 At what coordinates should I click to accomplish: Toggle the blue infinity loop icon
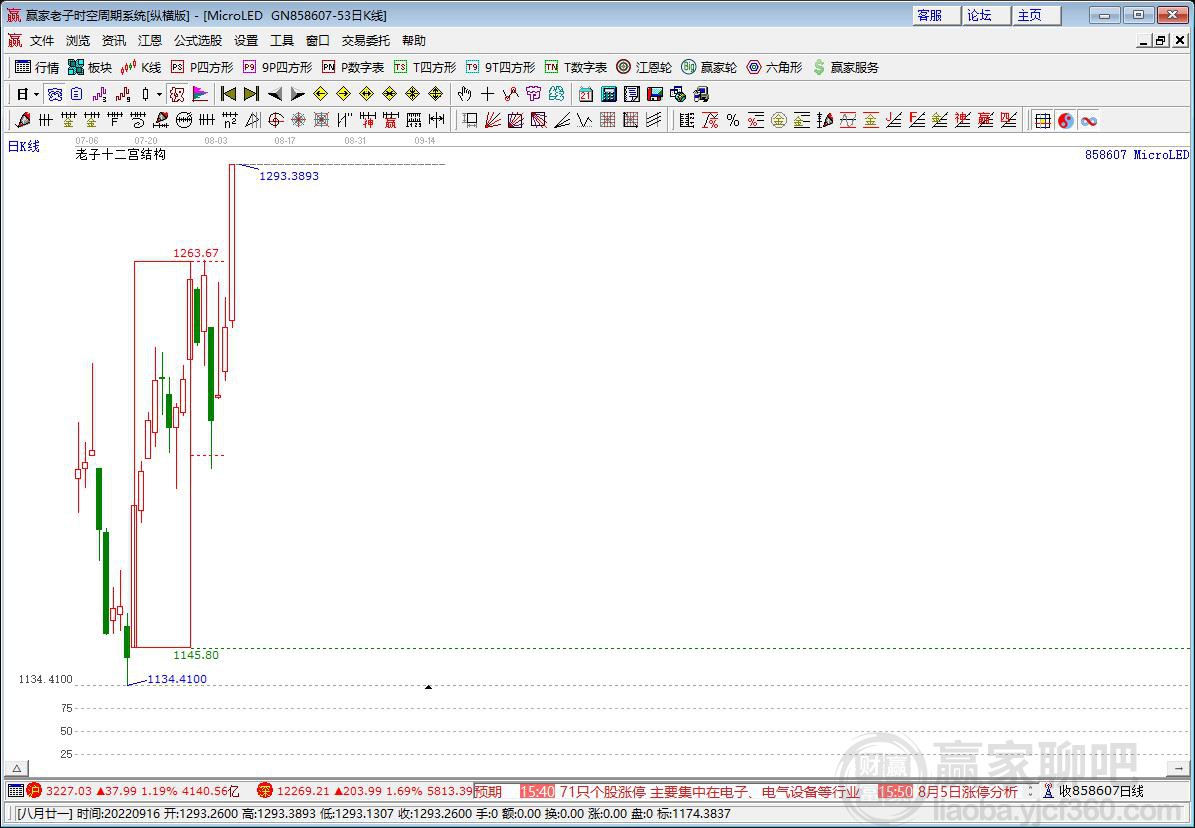coord(1088,120)
